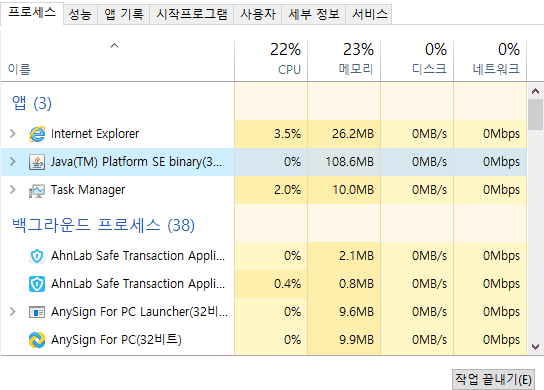Open the 시작프로그램 tab
This screenshot has height=390, width=544.
[x=192, y=15]
